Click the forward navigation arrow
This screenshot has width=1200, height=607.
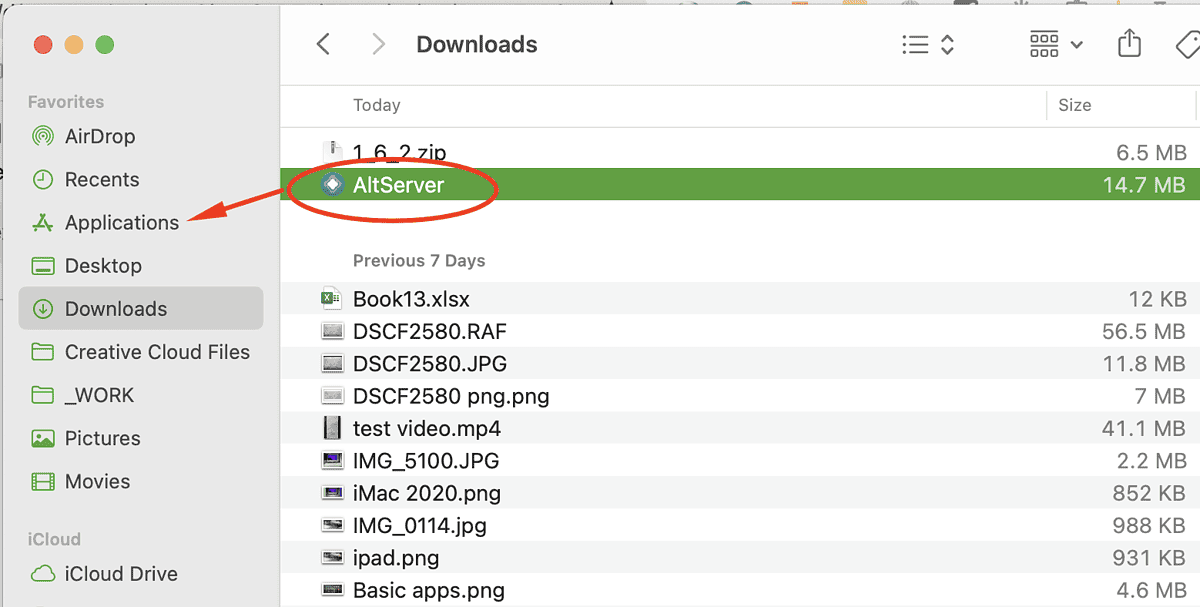[377, 44]
